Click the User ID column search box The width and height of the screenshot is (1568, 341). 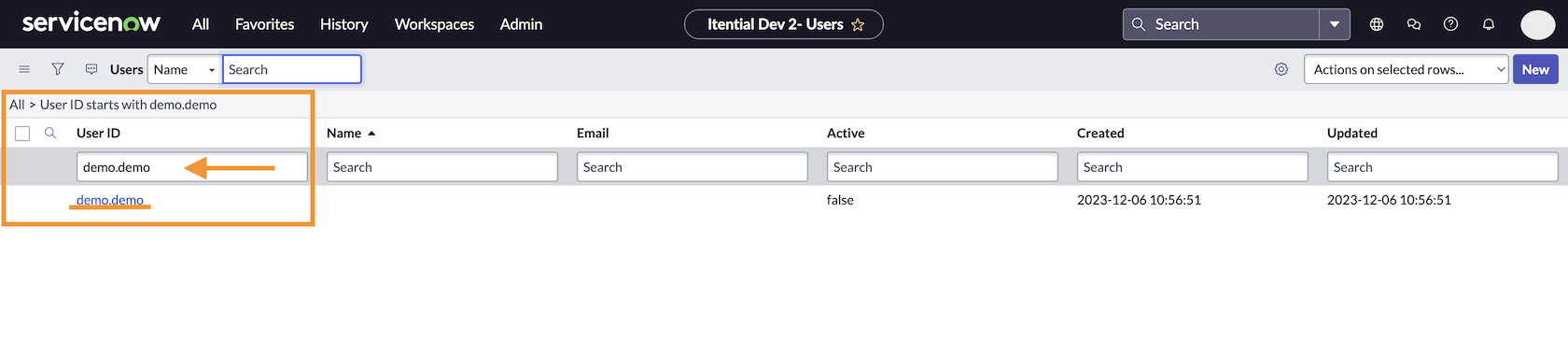[x=192, y=167]
